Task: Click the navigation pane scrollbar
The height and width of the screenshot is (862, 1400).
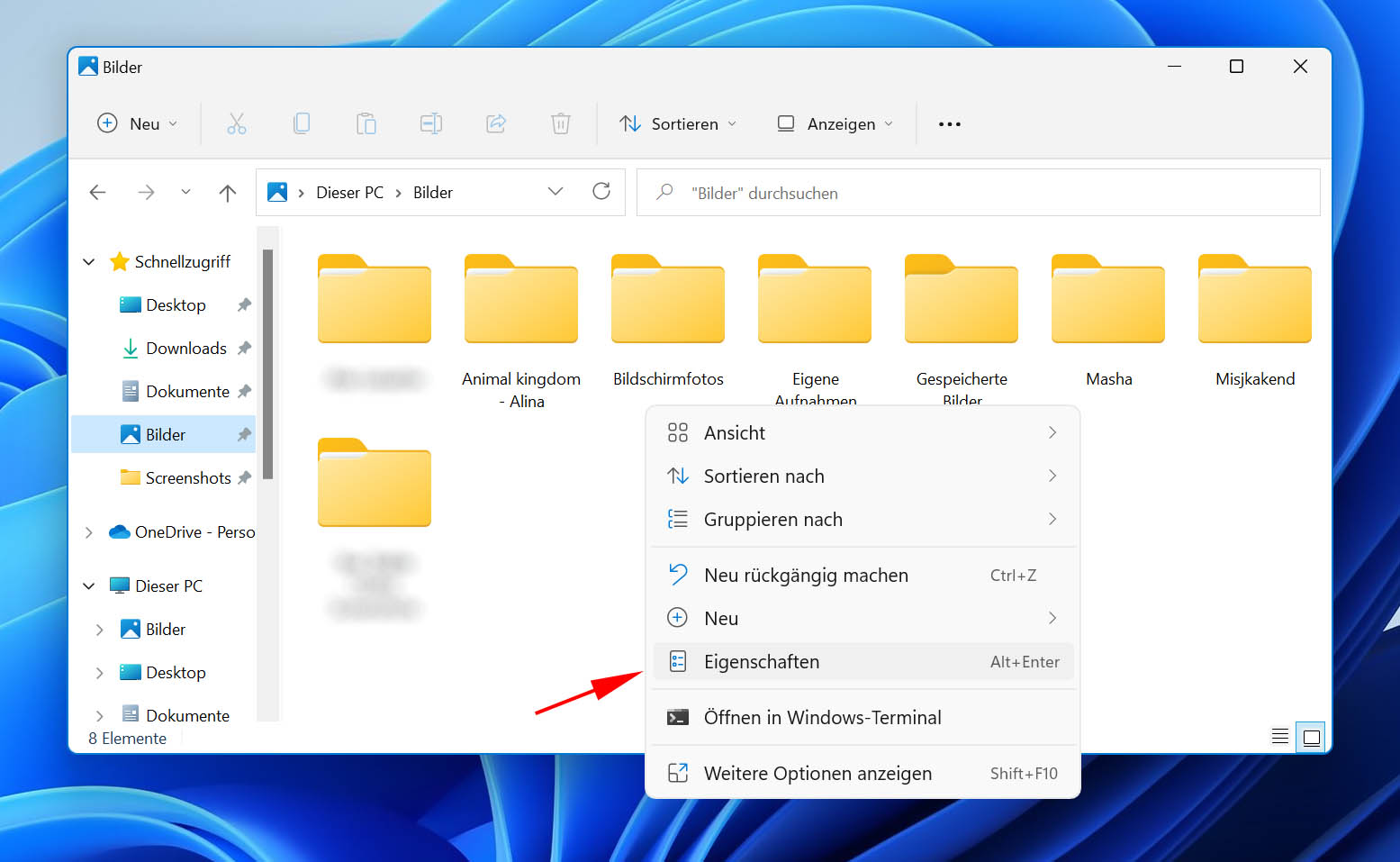Action: 267,365
